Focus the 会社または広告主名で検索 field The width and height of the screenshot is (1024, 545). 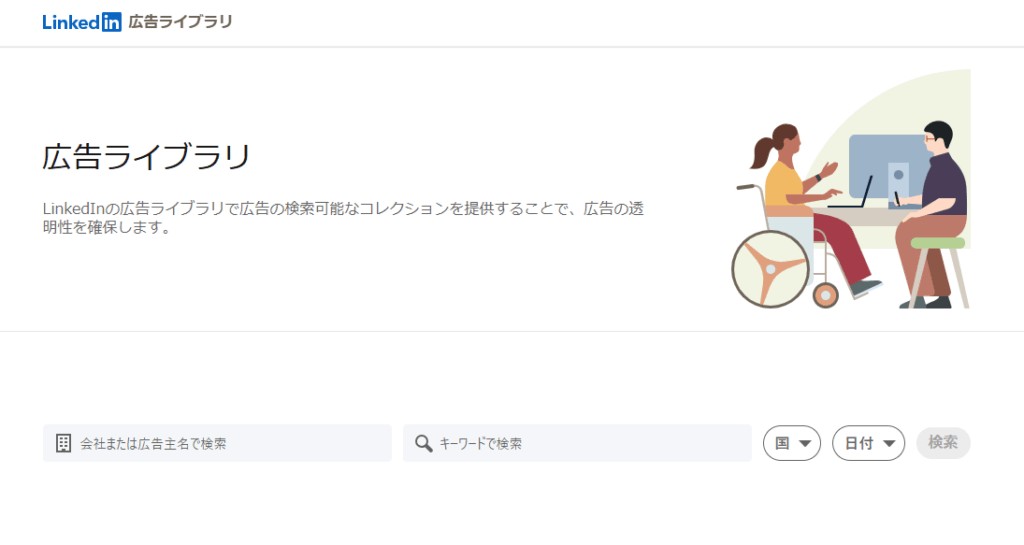point(217,443)
